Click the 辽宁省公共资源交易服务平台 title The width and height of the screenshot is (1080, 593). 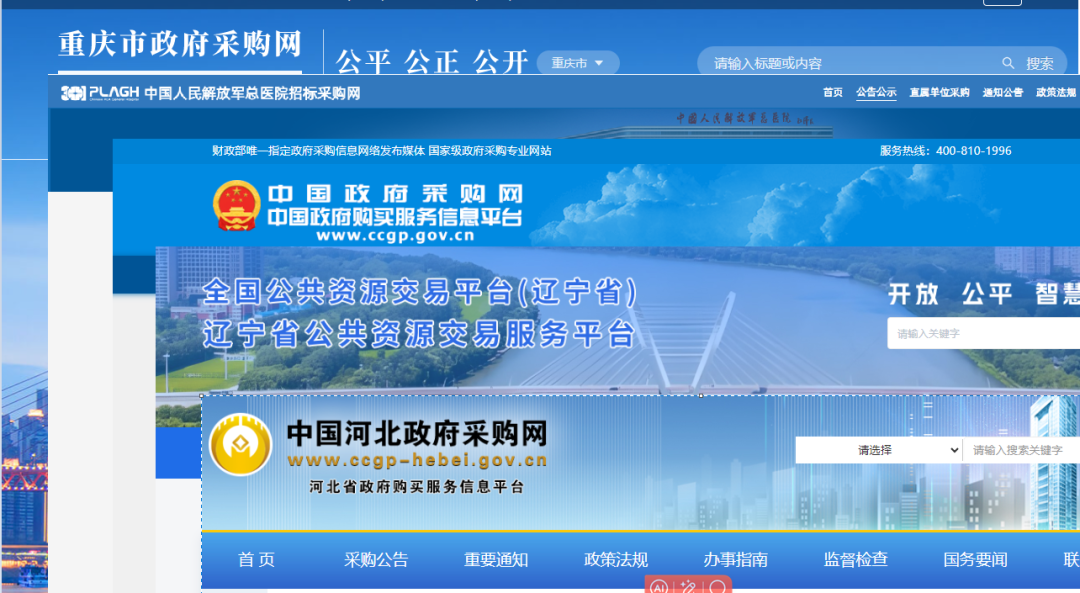[x=419, y=335]
